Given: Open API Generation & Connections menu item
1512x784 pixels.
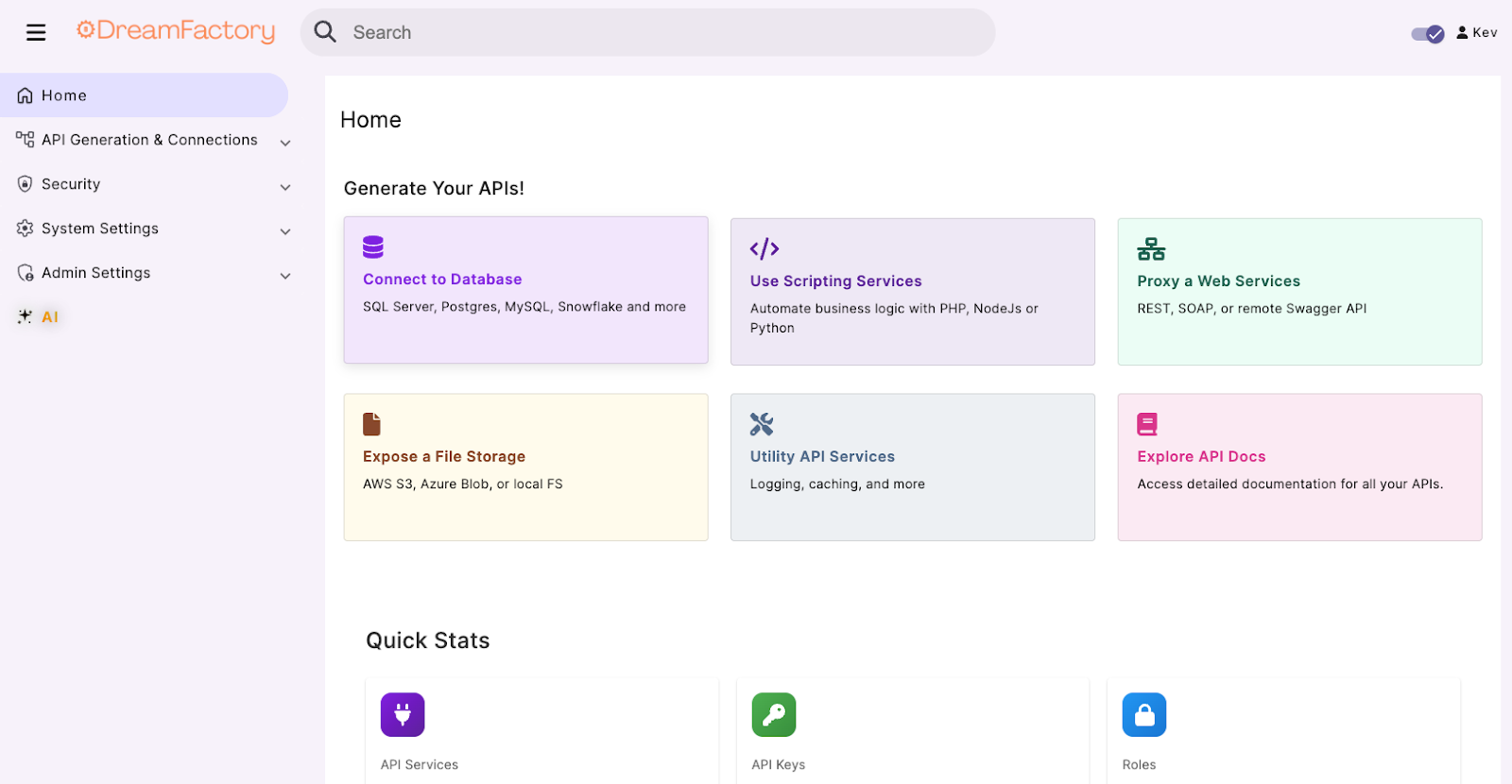Looking at the screenshot, I should pos(149,140).
